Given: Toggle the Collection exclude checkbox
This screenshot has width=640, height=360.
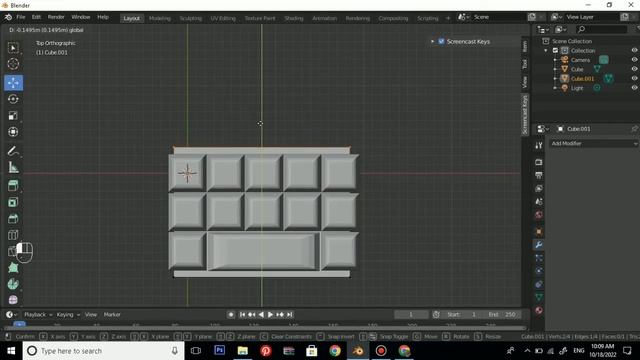Looking at the screenshot, I should click(555, 50).
